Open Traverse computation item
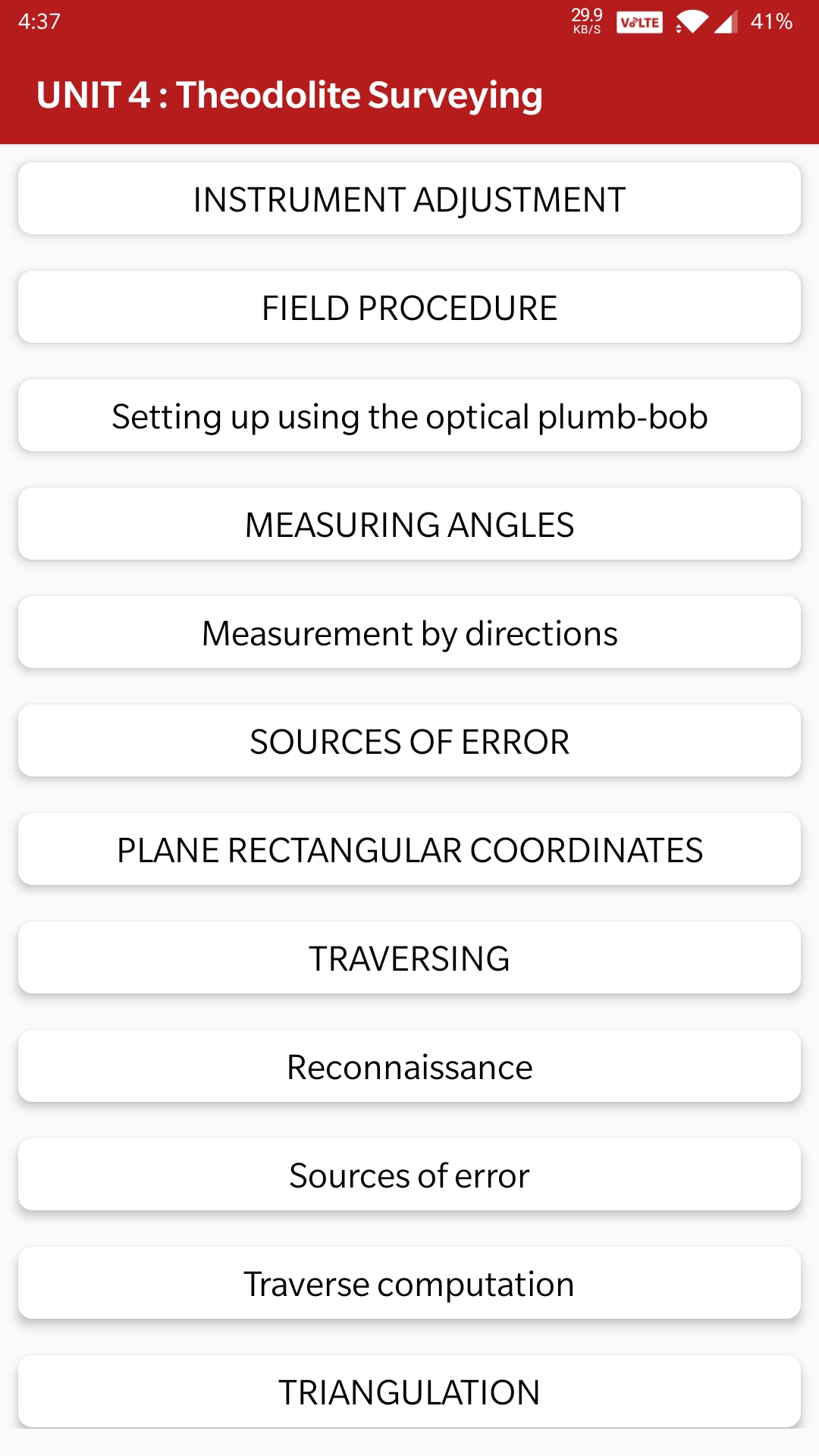 click(x=409, y=1283)
